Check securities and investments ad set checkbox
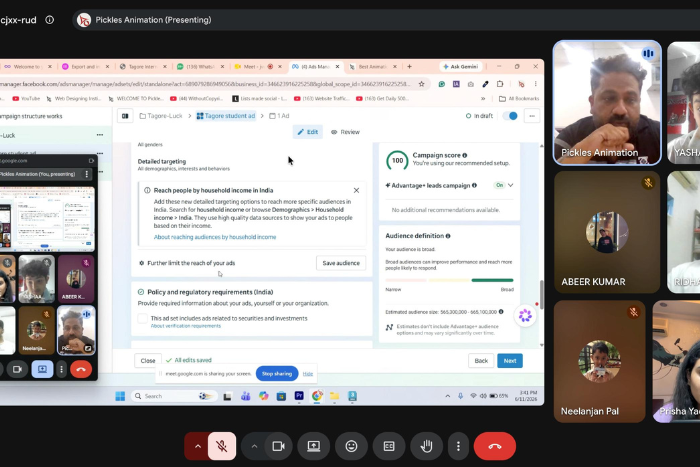The height and width of the screenshot is (467, 700). click(x=142, y=318)
